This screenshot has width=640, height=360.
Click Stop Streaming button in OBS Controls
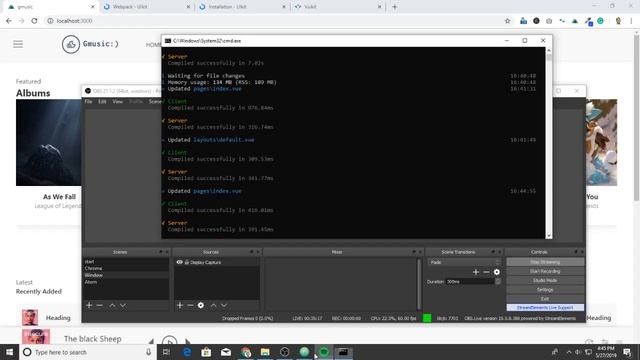pyautogui.click(x=545, y=262)
